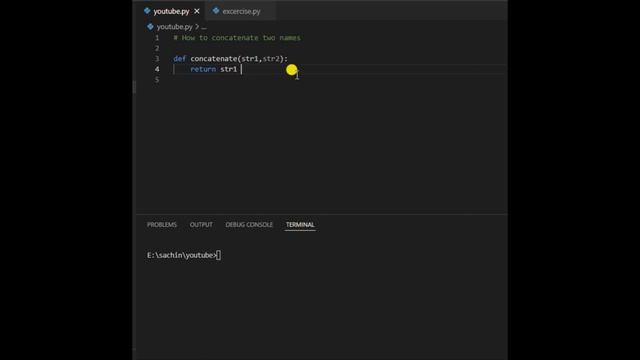
Task: Click the Python icon in the breadcrumb
Action: 150,27
